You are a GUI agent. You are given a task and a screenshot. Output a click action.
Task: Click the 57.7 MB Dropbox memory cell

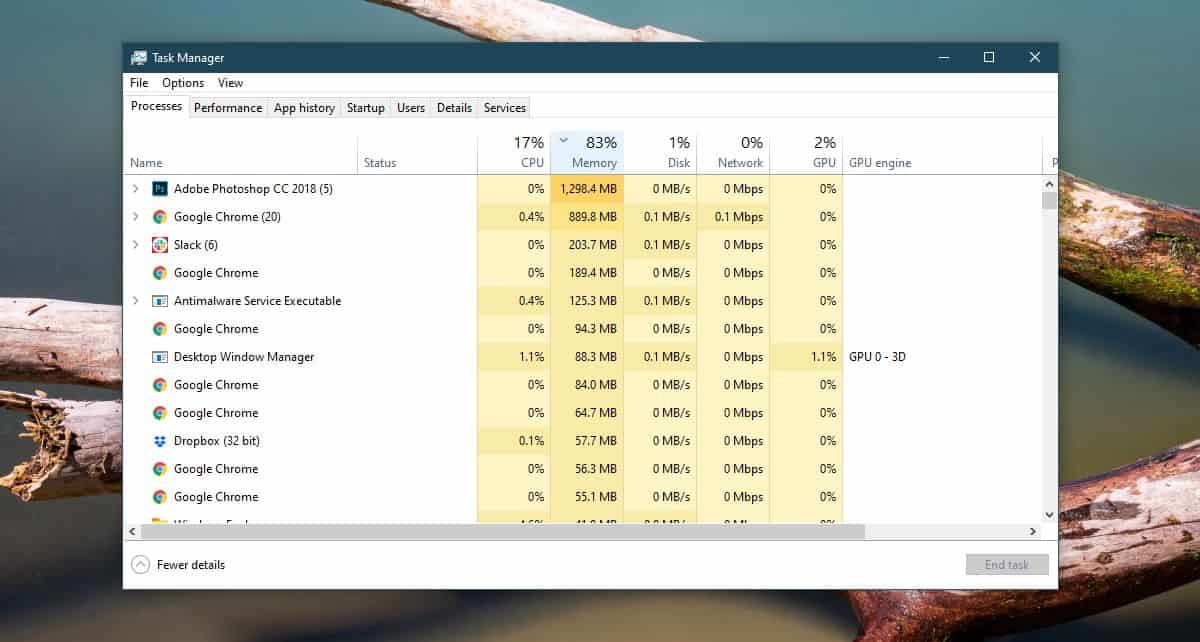click(587, 440)
